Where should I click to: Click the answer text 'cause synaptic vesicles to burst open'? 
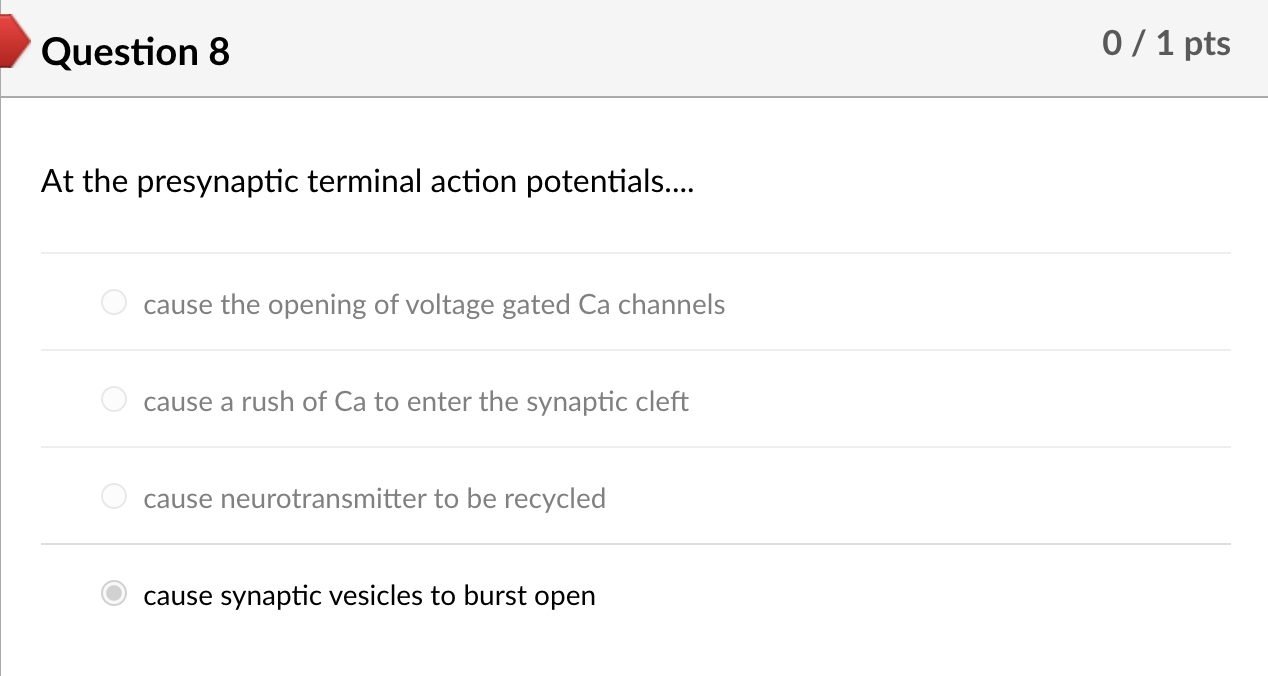(369, 596)
